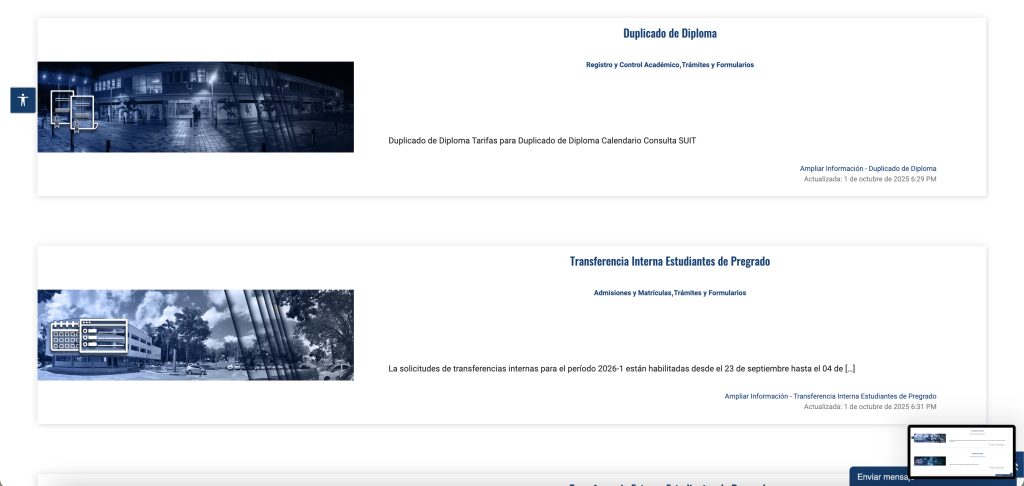
Task: Select the Admisiones y Matrículas category
Action: coord(632,293)
